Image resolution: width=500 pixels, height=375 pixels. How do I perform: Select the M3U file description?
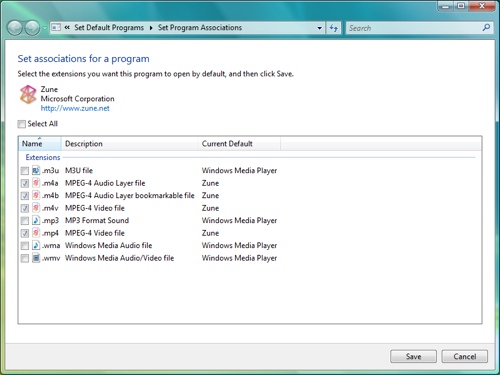point(79,170)
